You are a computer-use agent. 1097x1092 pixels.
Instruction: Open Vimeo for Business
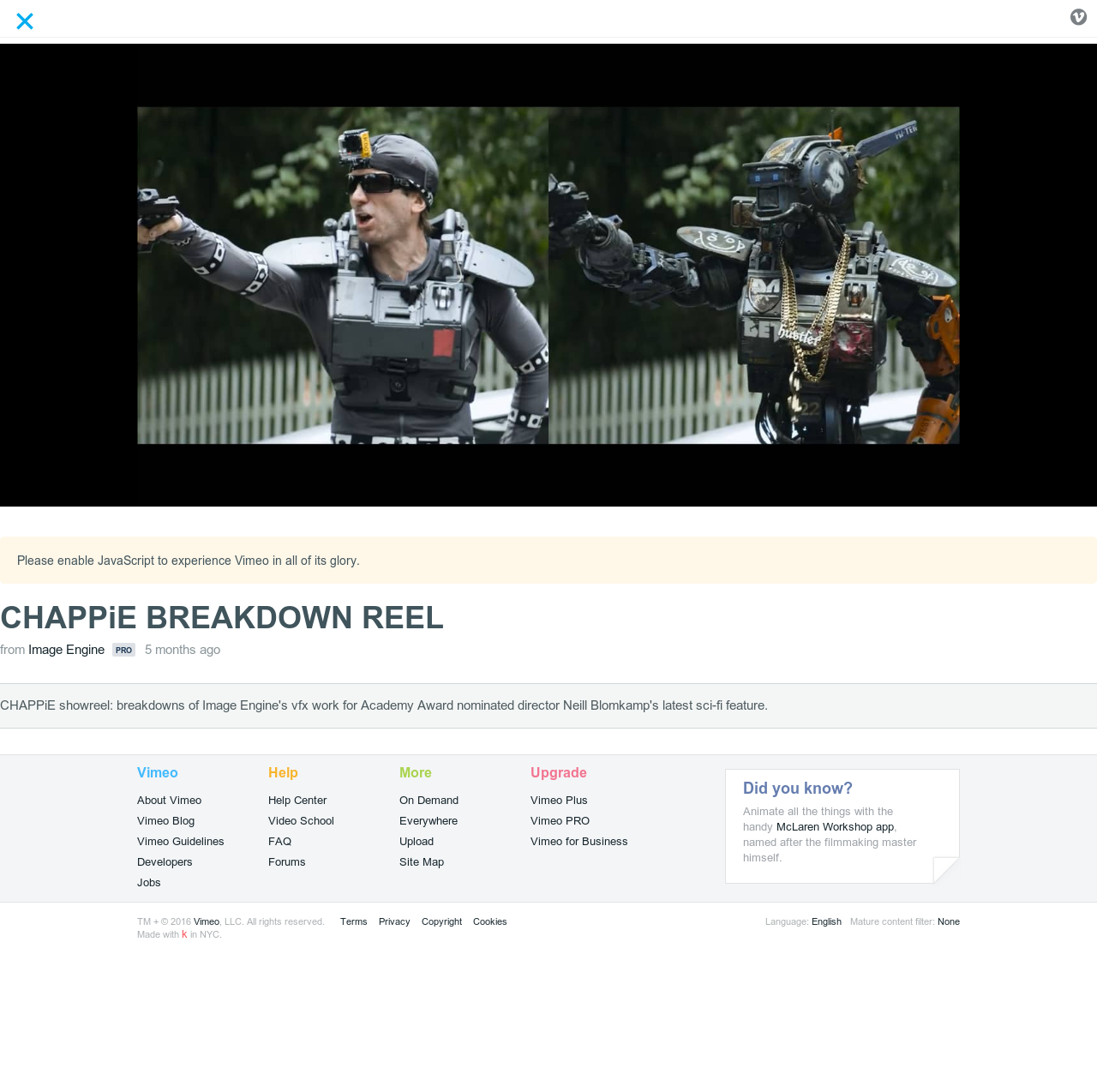(x=578, y=842)
